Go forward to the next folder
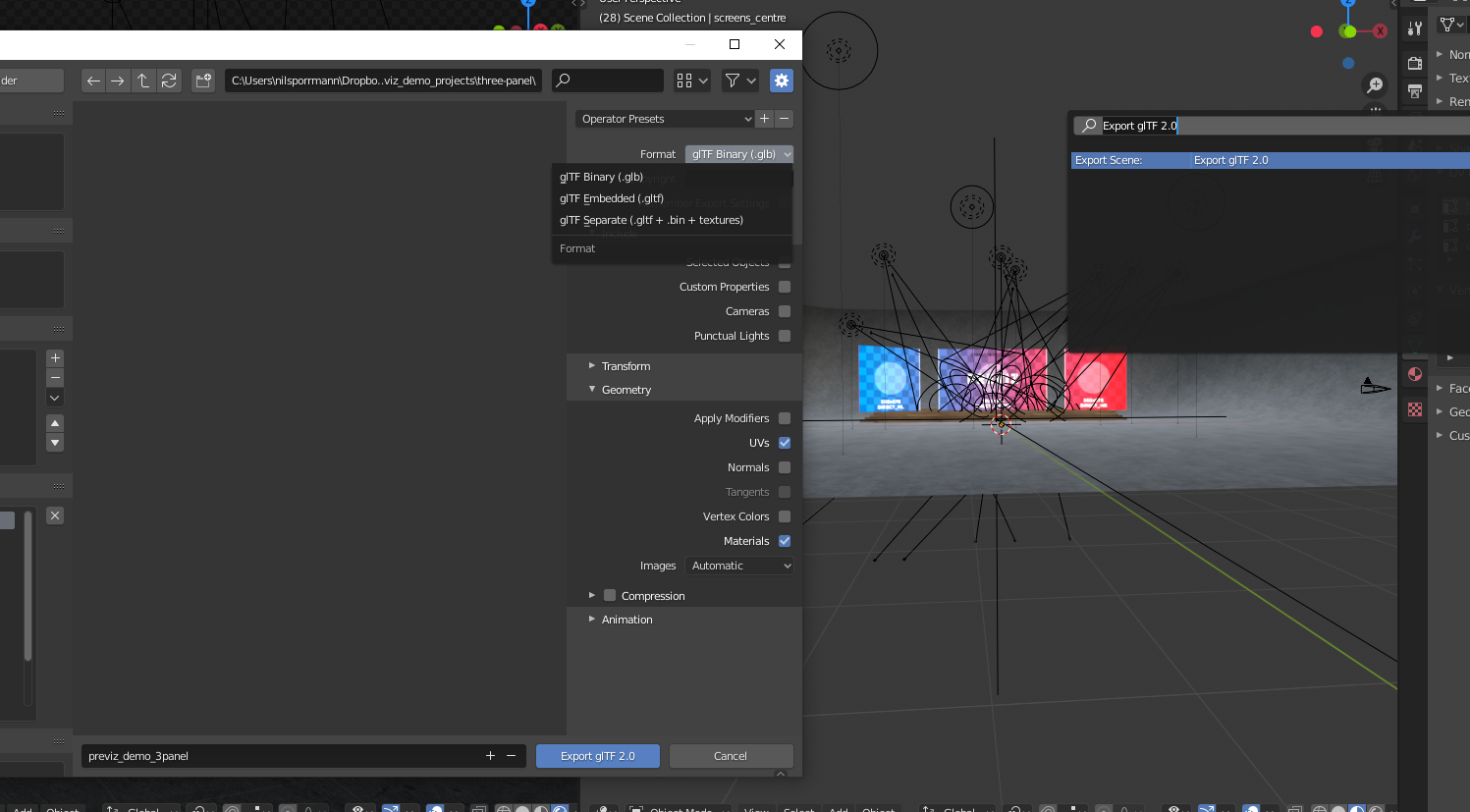Viewport: 1470px width, 812px height. tap(118, 81)
